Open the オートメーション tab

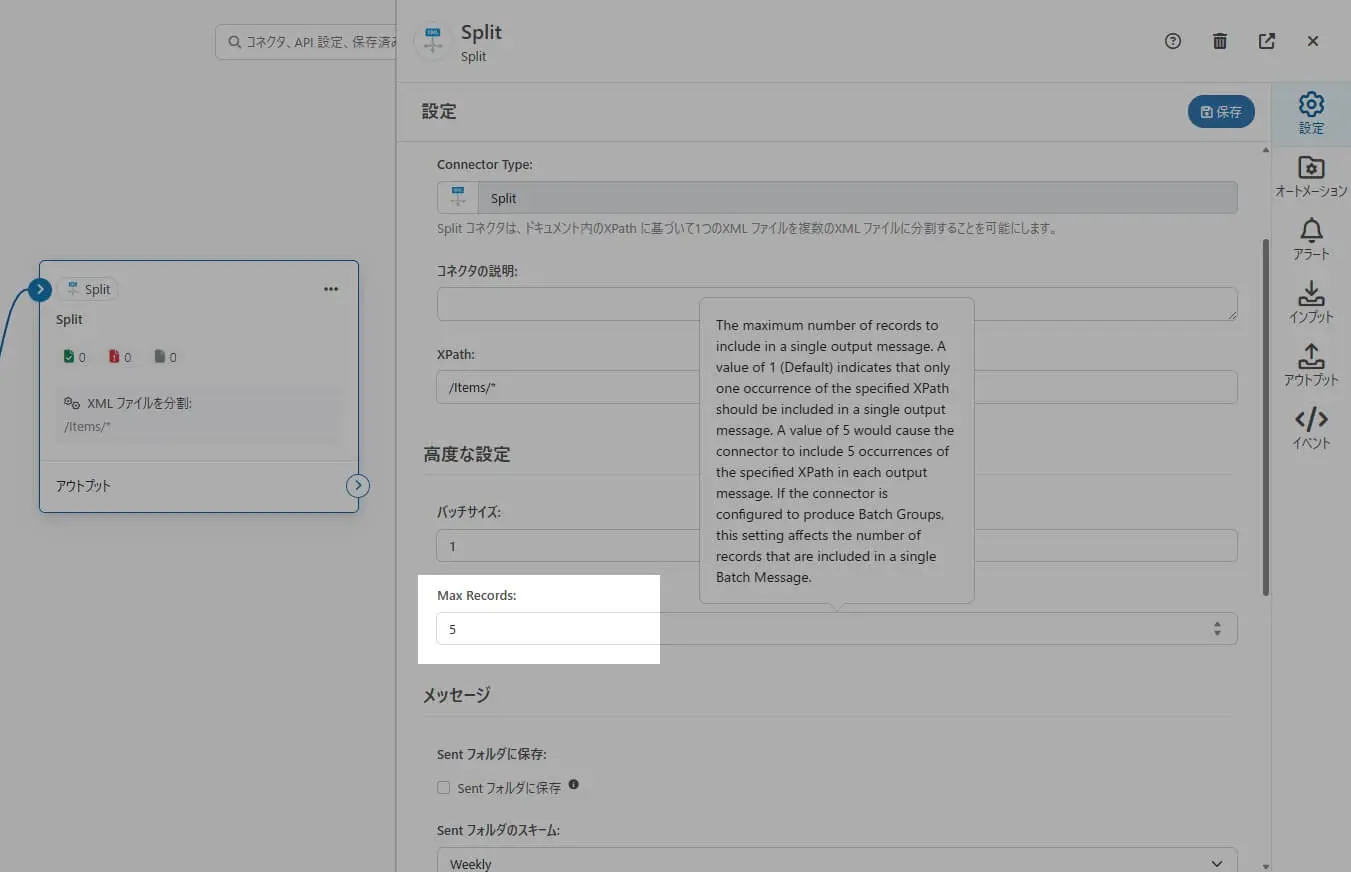(x=1311, y=177)
